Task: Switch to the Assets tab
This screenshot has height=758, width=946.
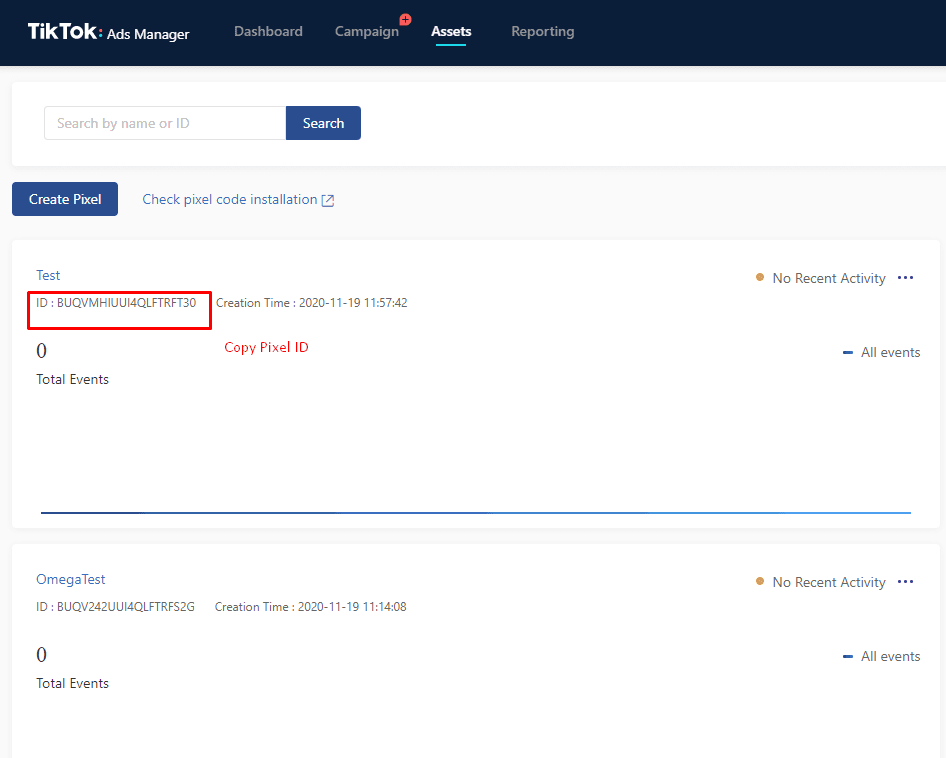Action: pos(451,32)
